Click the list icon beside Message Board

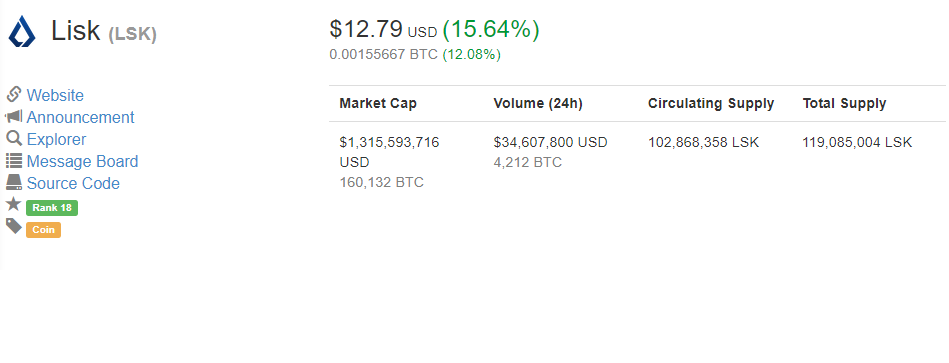14,161
